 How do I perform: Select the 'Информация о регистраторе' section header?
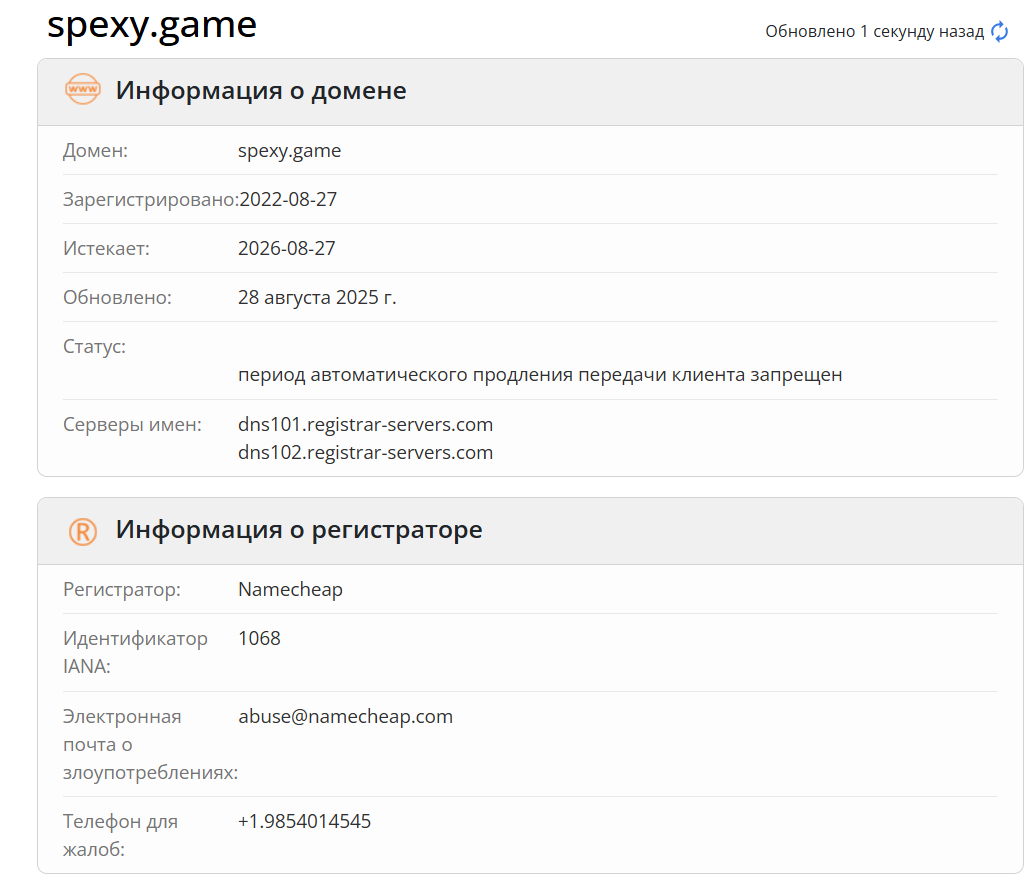click(299, 530)
